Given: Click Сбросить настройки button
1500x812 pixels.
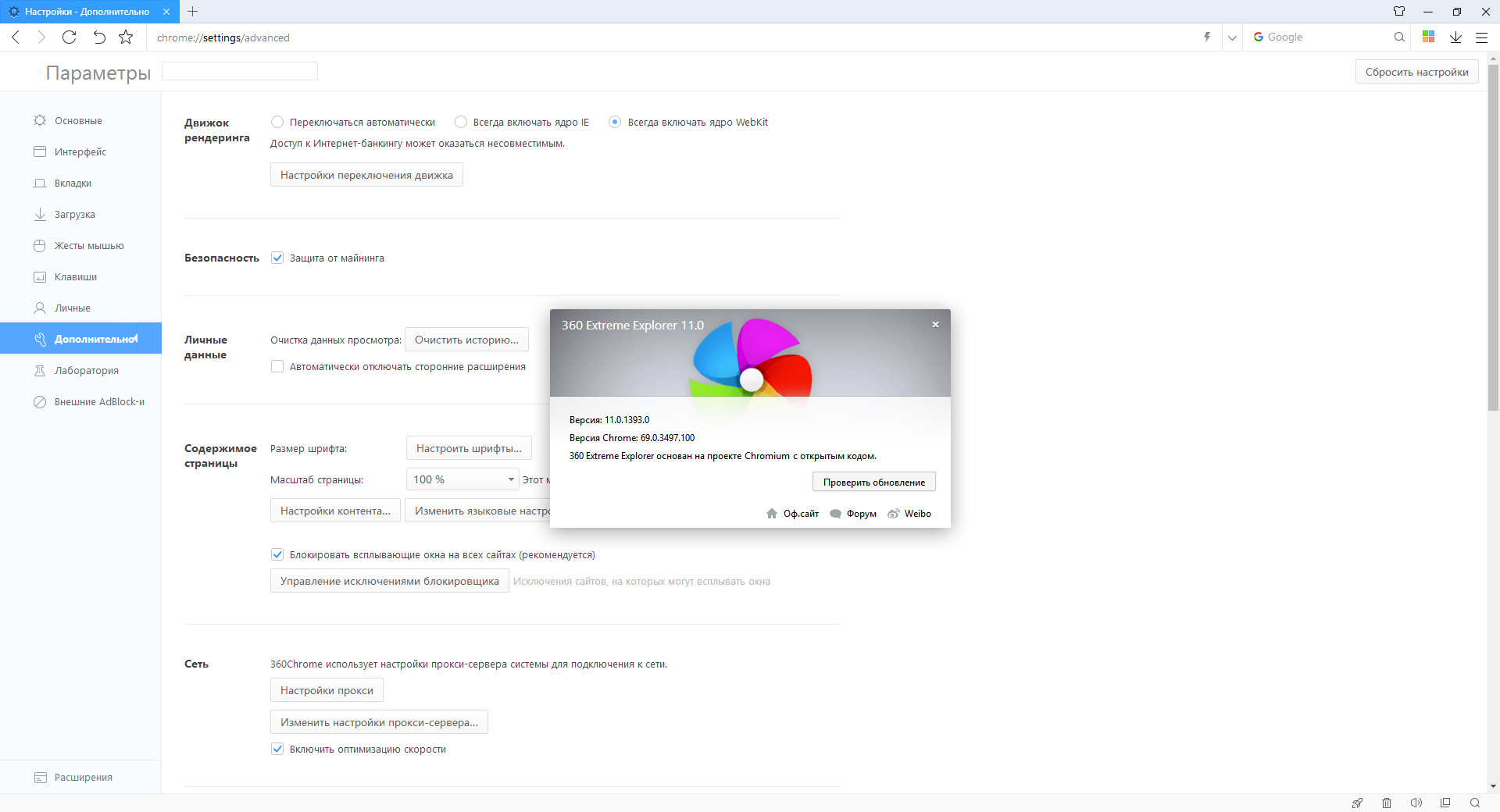Looking at the screenshot, I should [1416, 72].
